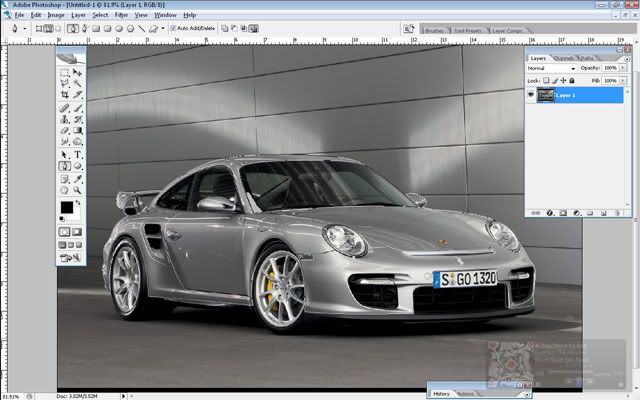
Task: Open the Layers panel flyout menu
Action: pyautogui.click(x=627, y=59)
